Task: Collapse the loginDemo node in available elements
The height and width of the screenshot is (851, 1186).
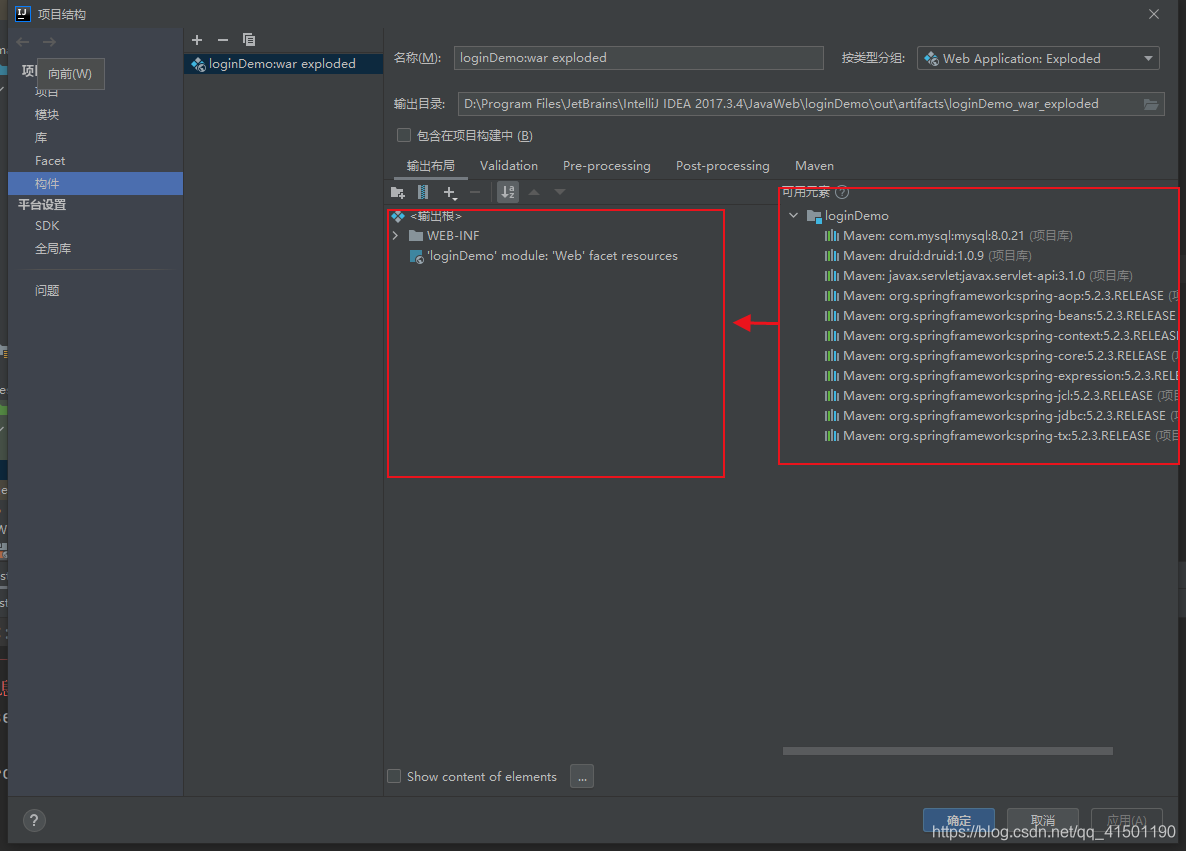Action: tap(794, 215)
